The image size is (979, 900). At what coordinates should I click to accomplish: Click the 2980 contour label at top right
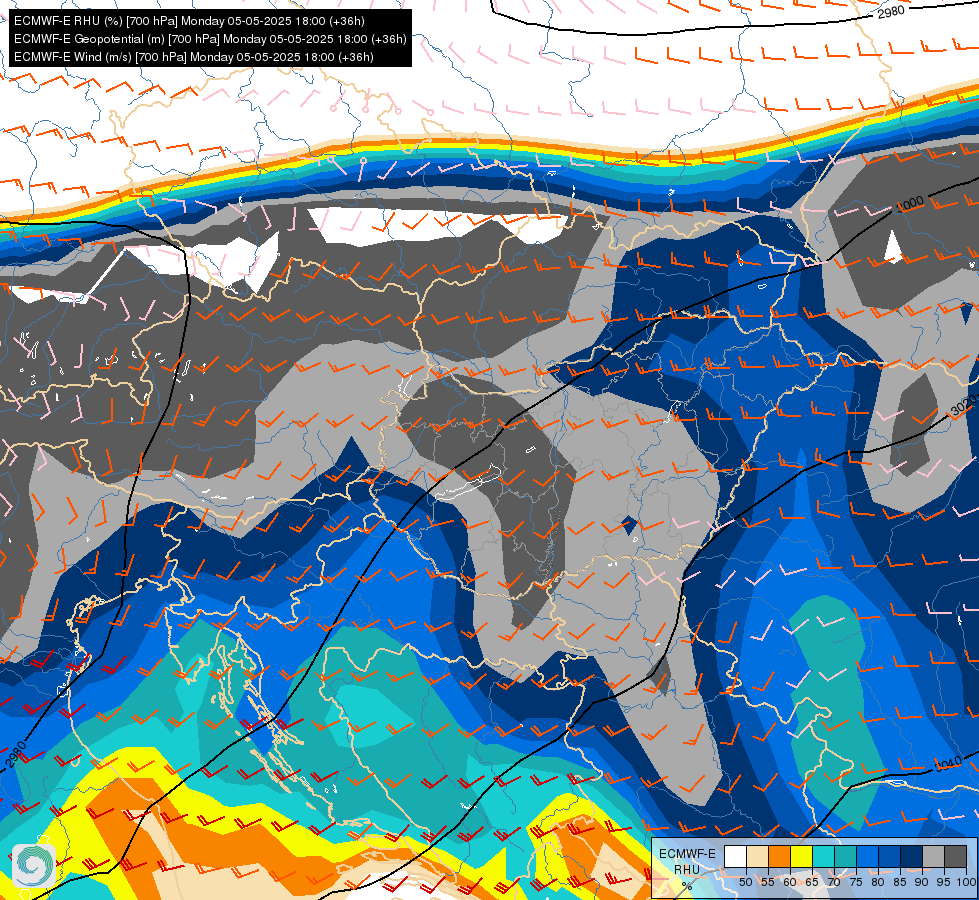[x=891, y=11]
